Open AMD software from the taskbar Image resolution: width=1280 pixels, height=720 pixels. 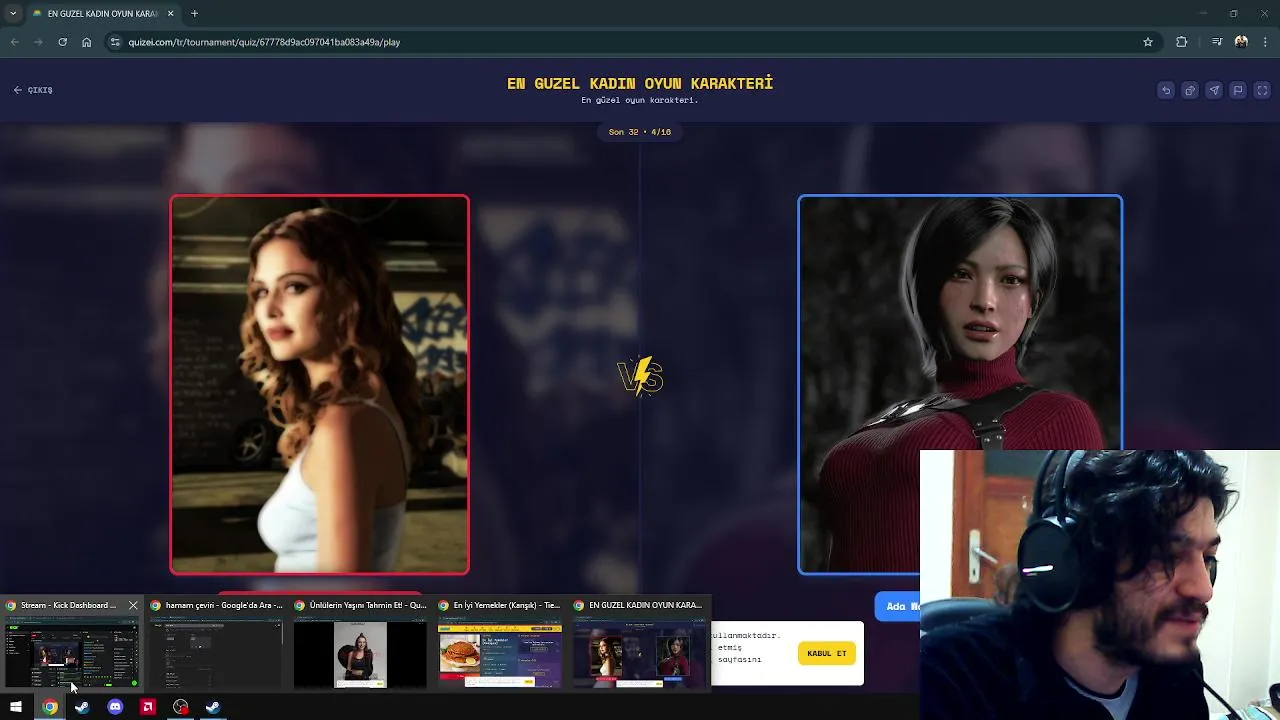point(148,707)
